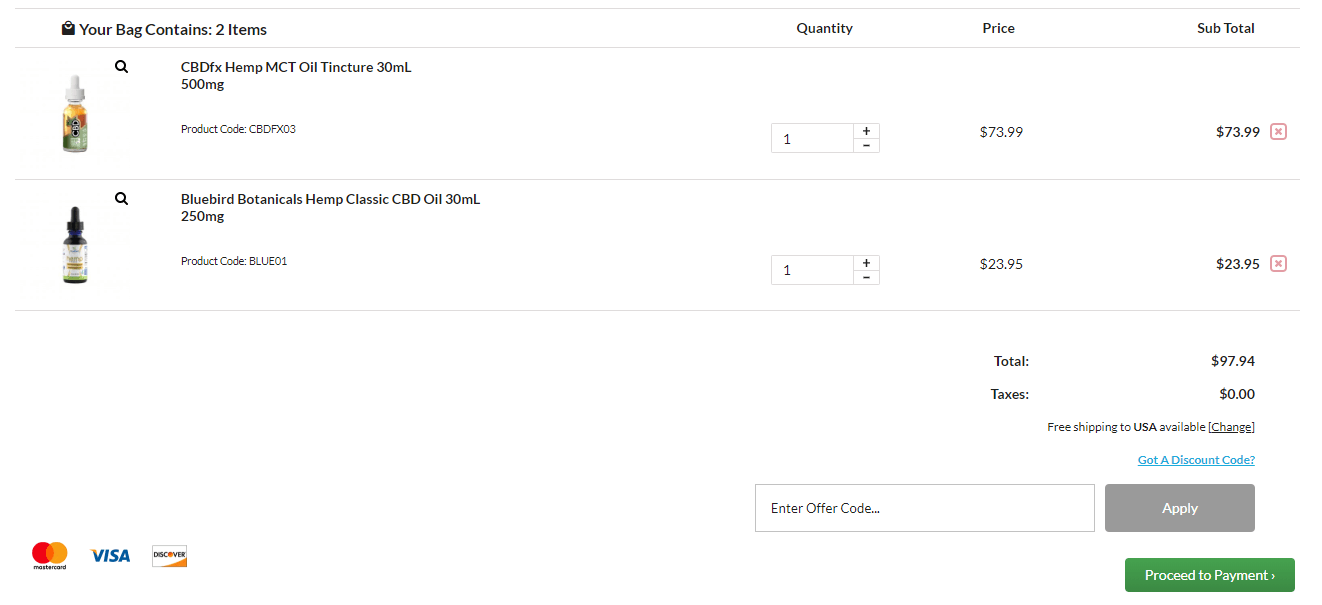Decrease Bluebird Botanicals quantity with minus

(866, 277)
